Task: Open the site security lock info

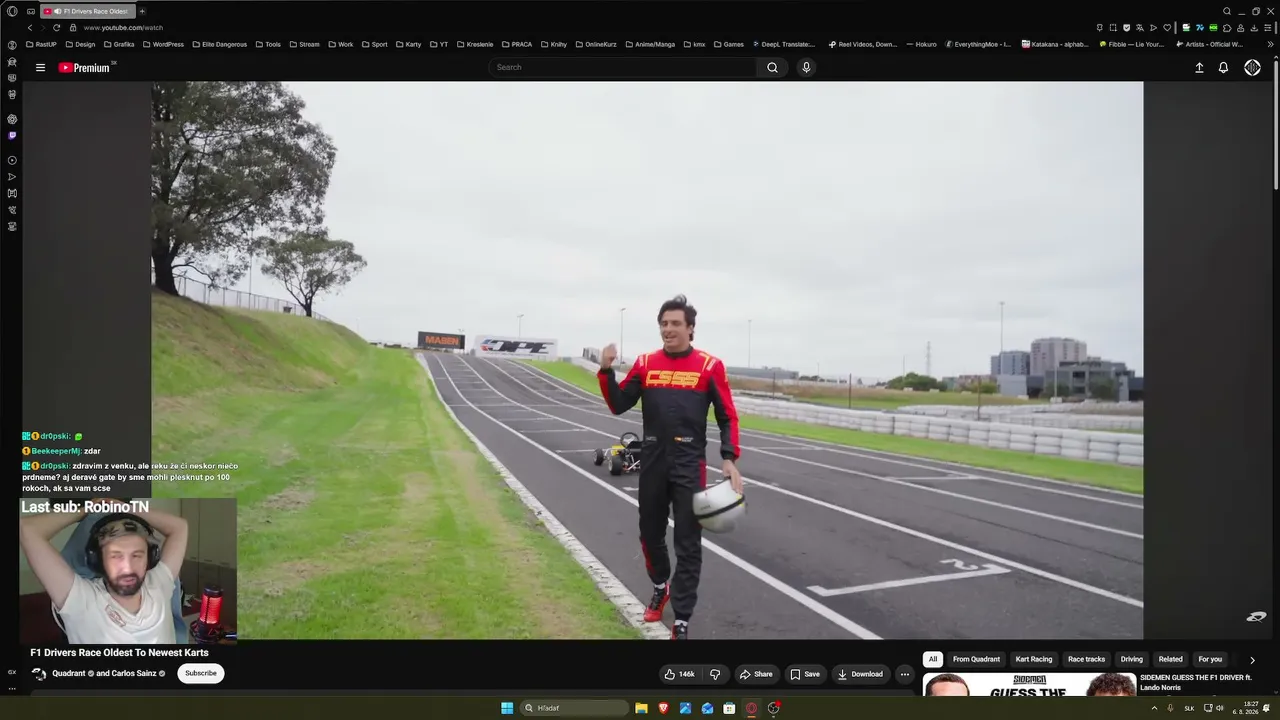Action: click(73, 28)
